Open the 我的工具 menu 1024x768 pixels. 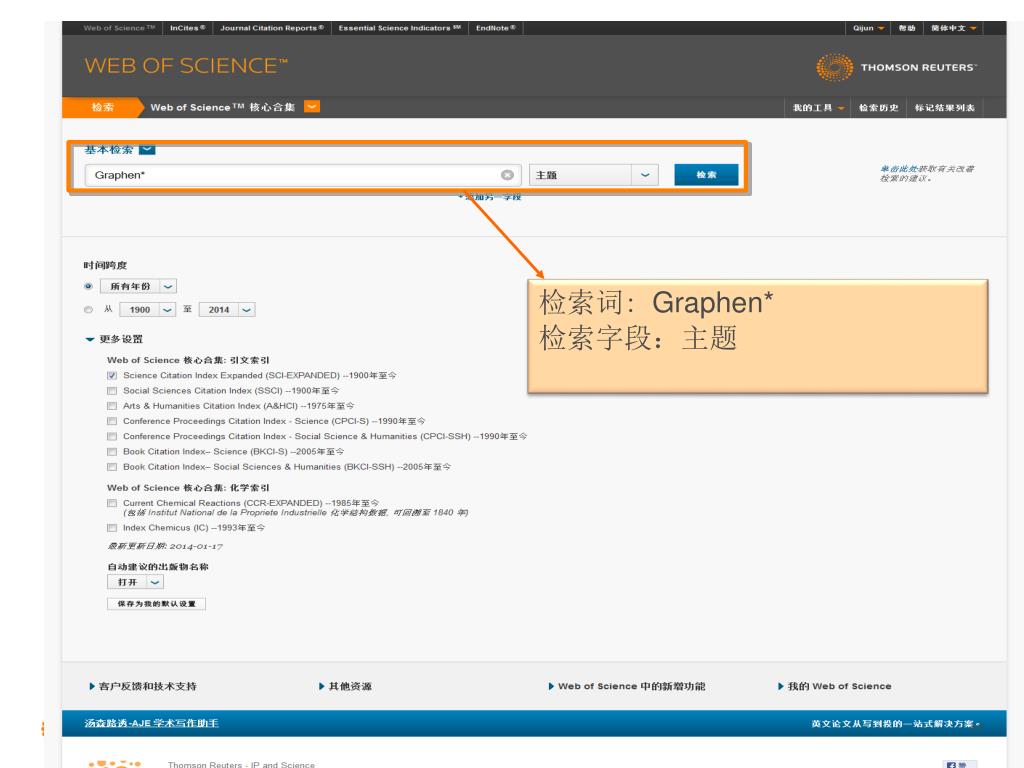(x=818, y=108)
